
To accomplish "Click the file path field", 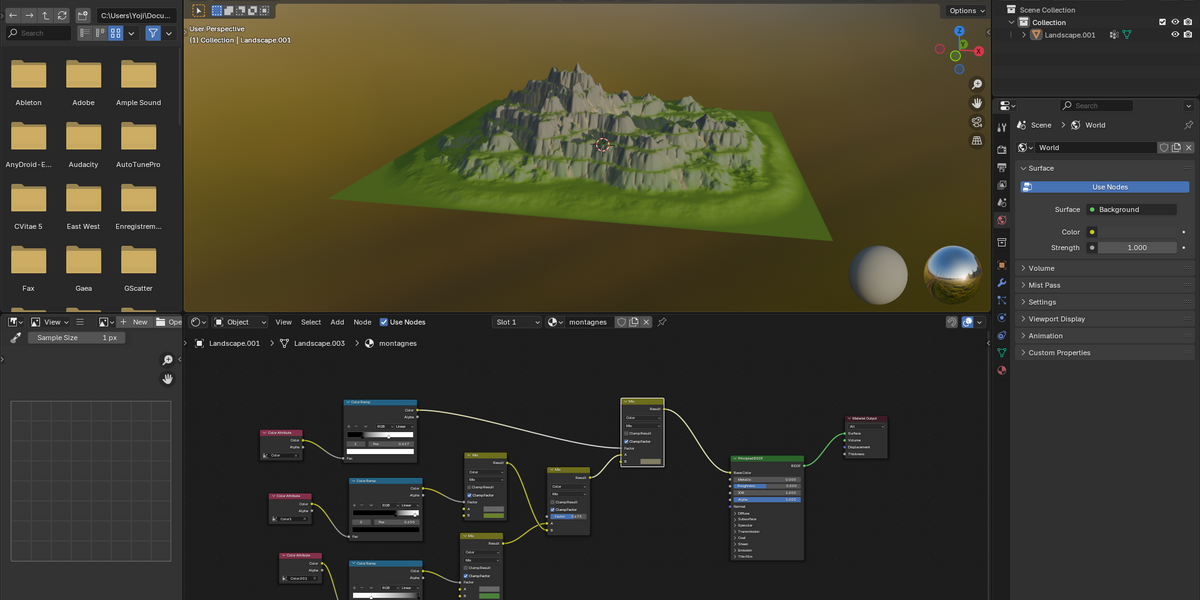I will [x=137, y=16].
